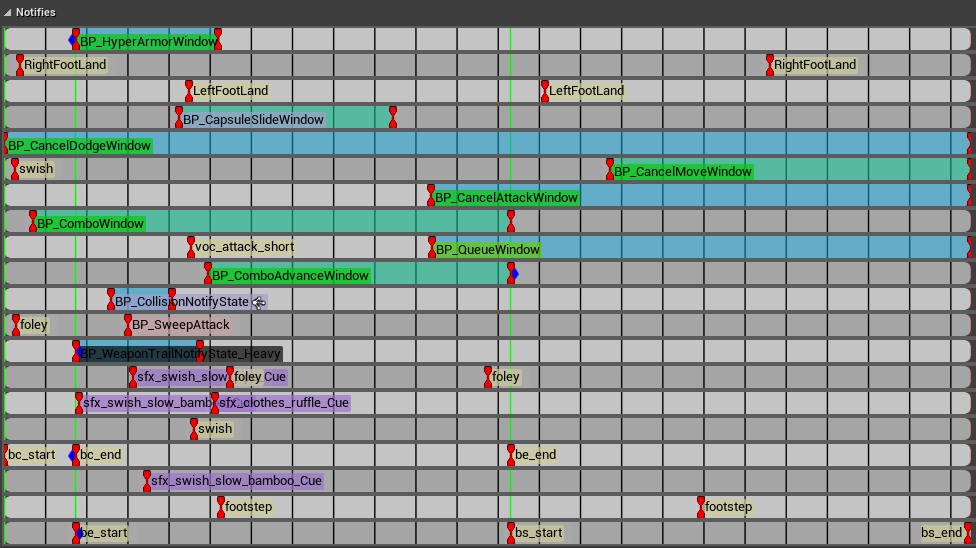This screenshot has height=548, width=976.
Task: Click the BP_CancelMoveWindow notify label
Action: tap(682, 172)
